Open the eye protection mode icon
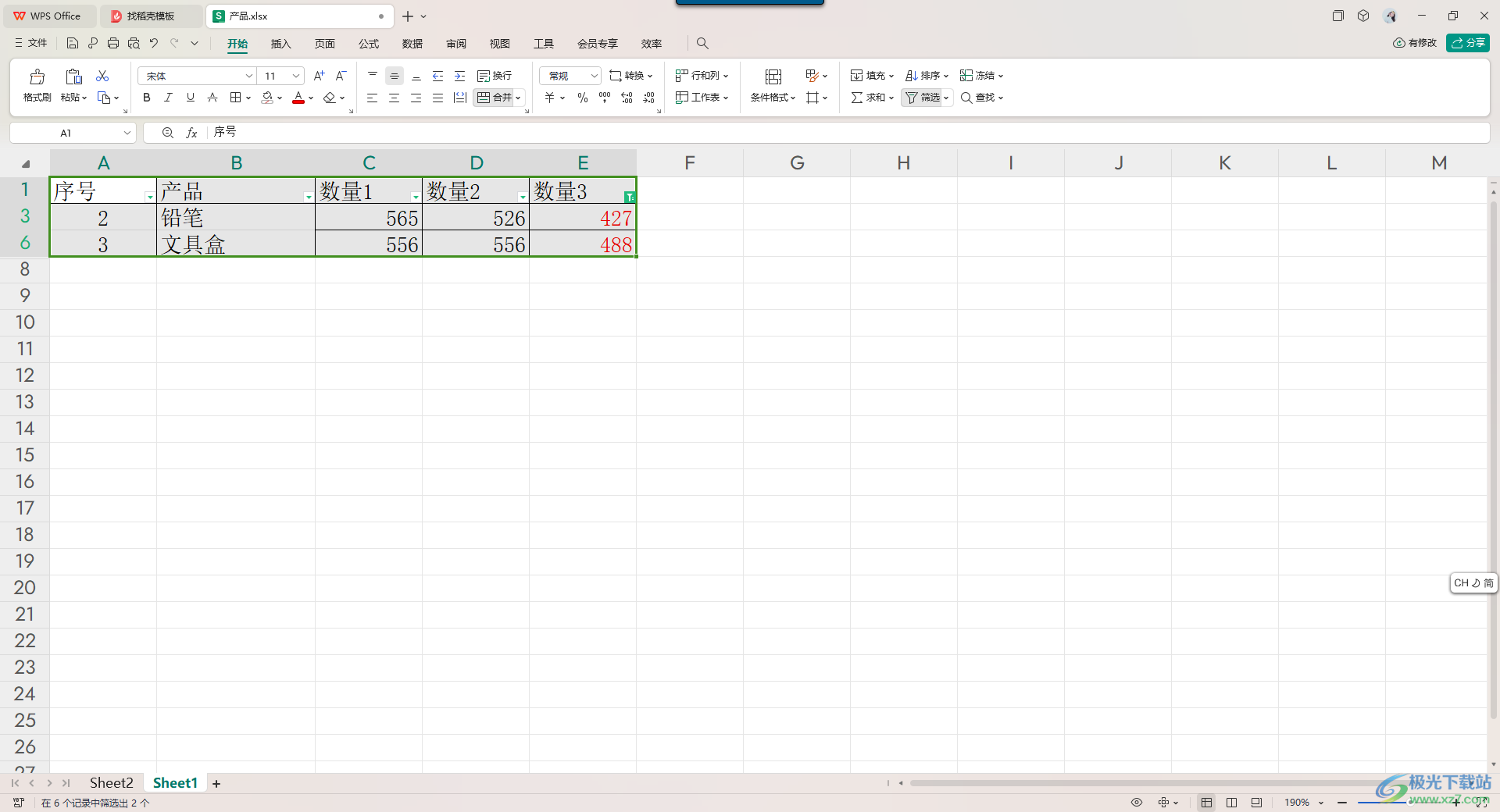The height and width of the screenshot is (812, 1500). click(1137, 803)
